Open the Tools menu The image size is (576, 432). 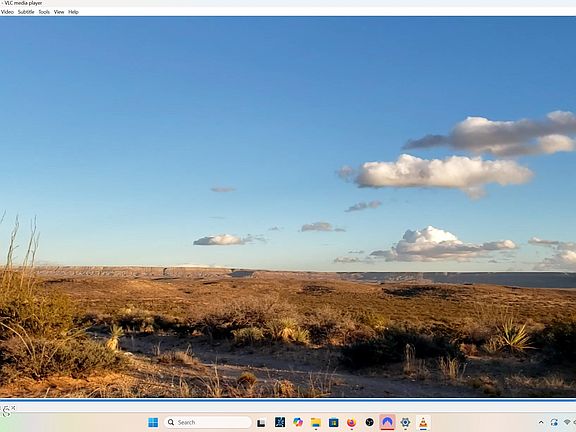pyautogui.click(x=44, y=12)
